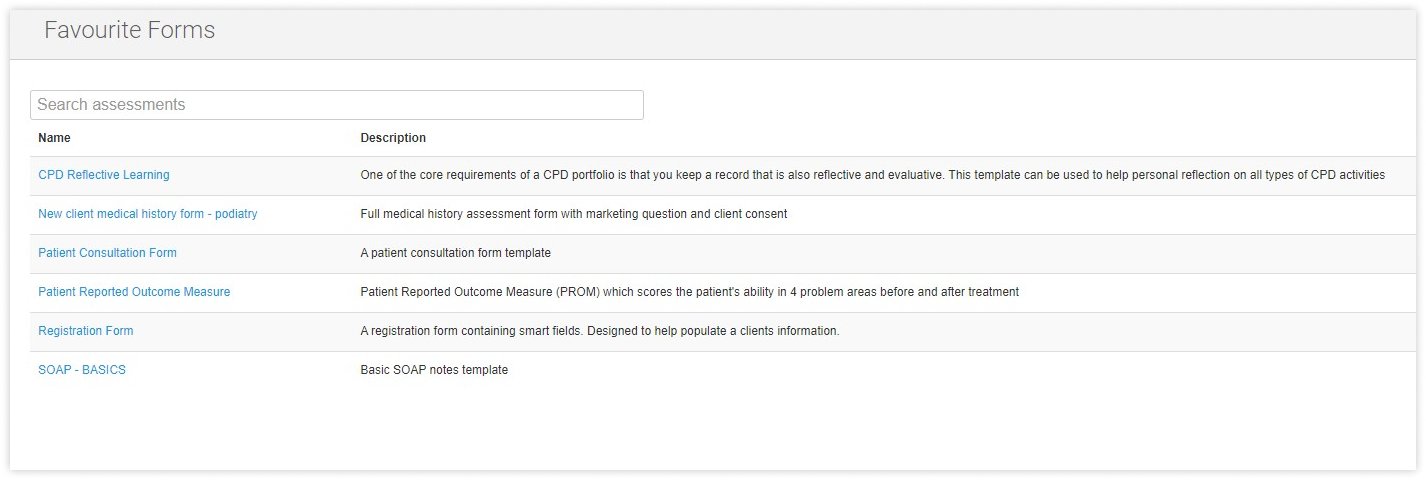Open the SOAP - BASICS form
The height and width of the screenshot is (480, 1426).
[x=82, y=370]
